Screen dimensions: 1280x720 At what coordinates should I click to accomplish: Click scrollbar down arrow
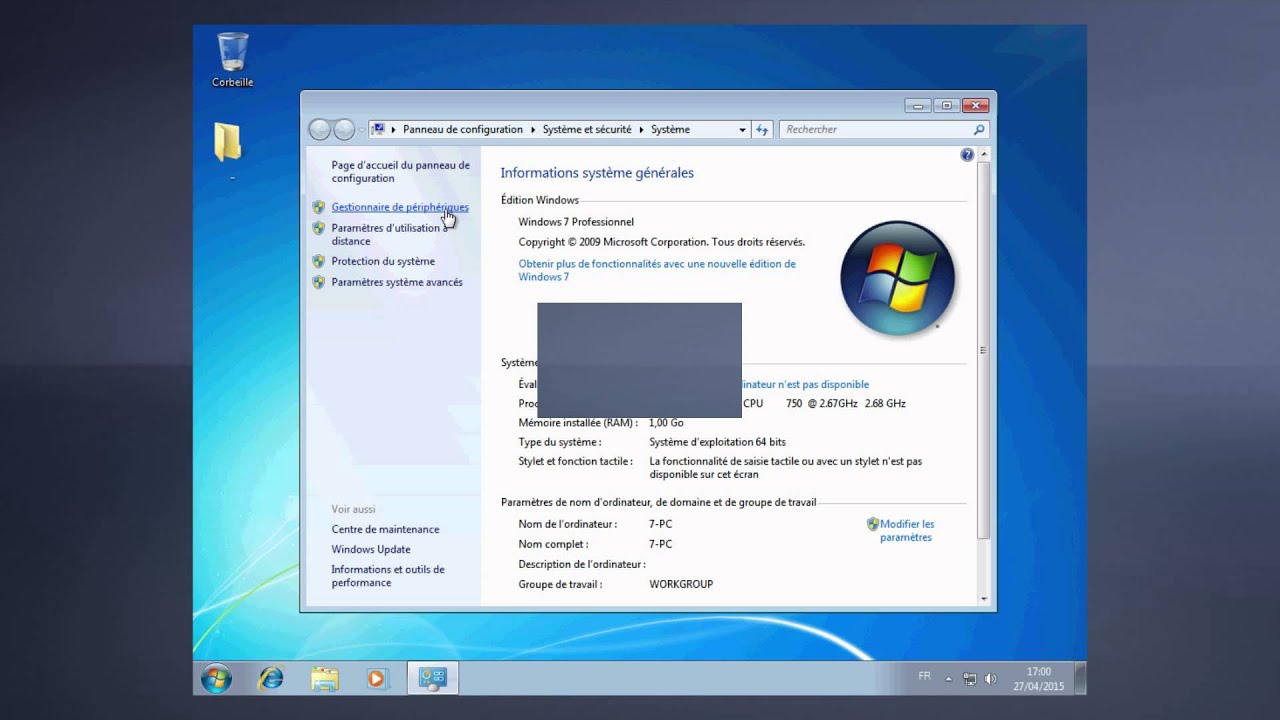click(x=984, y=598)
